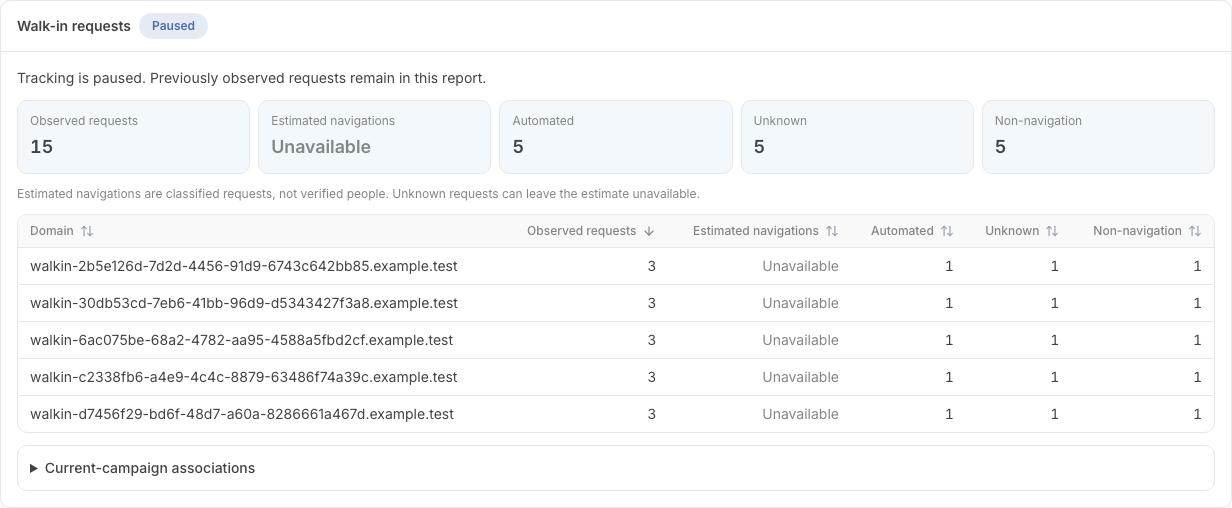Viewport: 1232px width, 508px height.
Task: Click the Unknown value in walkin-d7456f29 row
Action: coord(1054,414)
